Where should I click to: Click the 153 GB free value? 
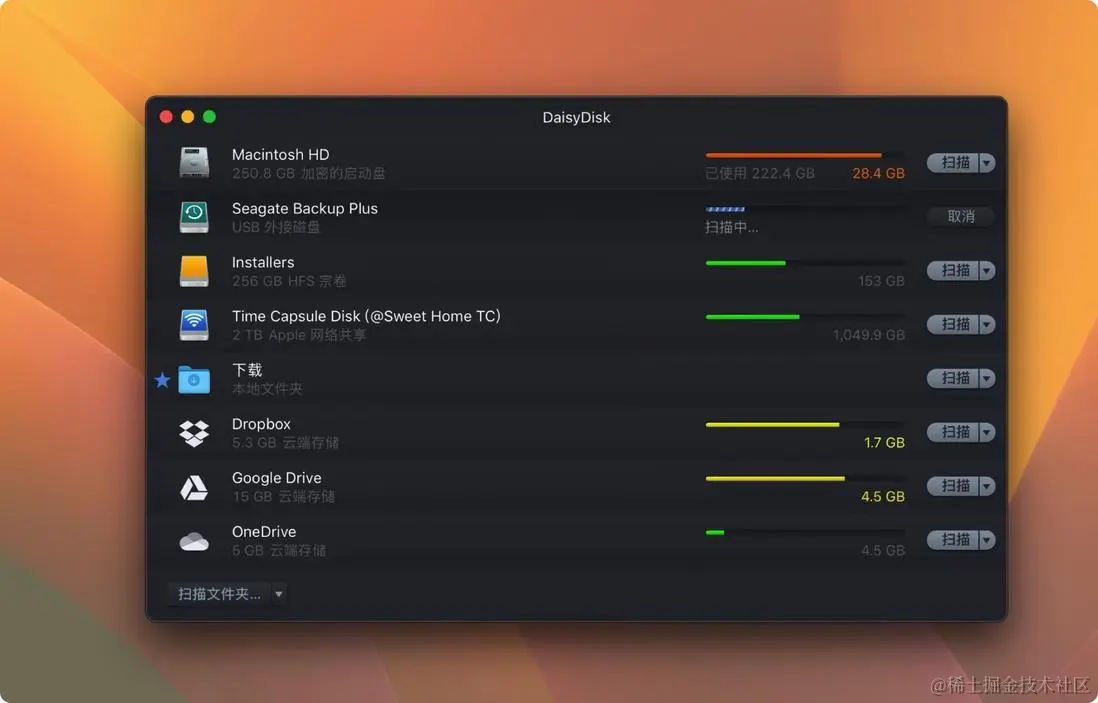(881, 281)
